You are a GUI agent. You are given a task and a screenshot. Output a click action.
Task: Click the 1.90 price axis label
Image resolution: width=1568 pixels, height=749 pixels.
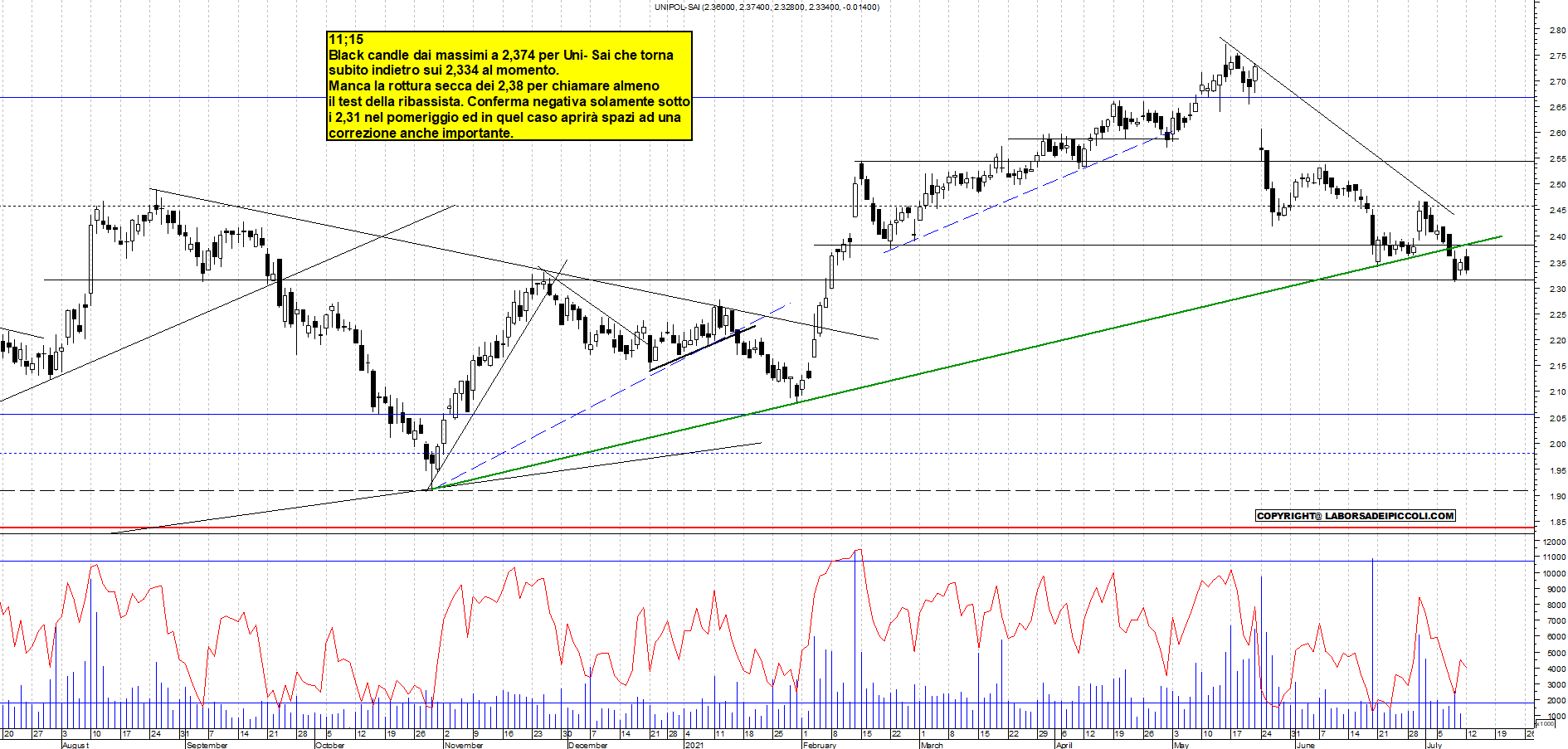click(x=1556, y=497)
